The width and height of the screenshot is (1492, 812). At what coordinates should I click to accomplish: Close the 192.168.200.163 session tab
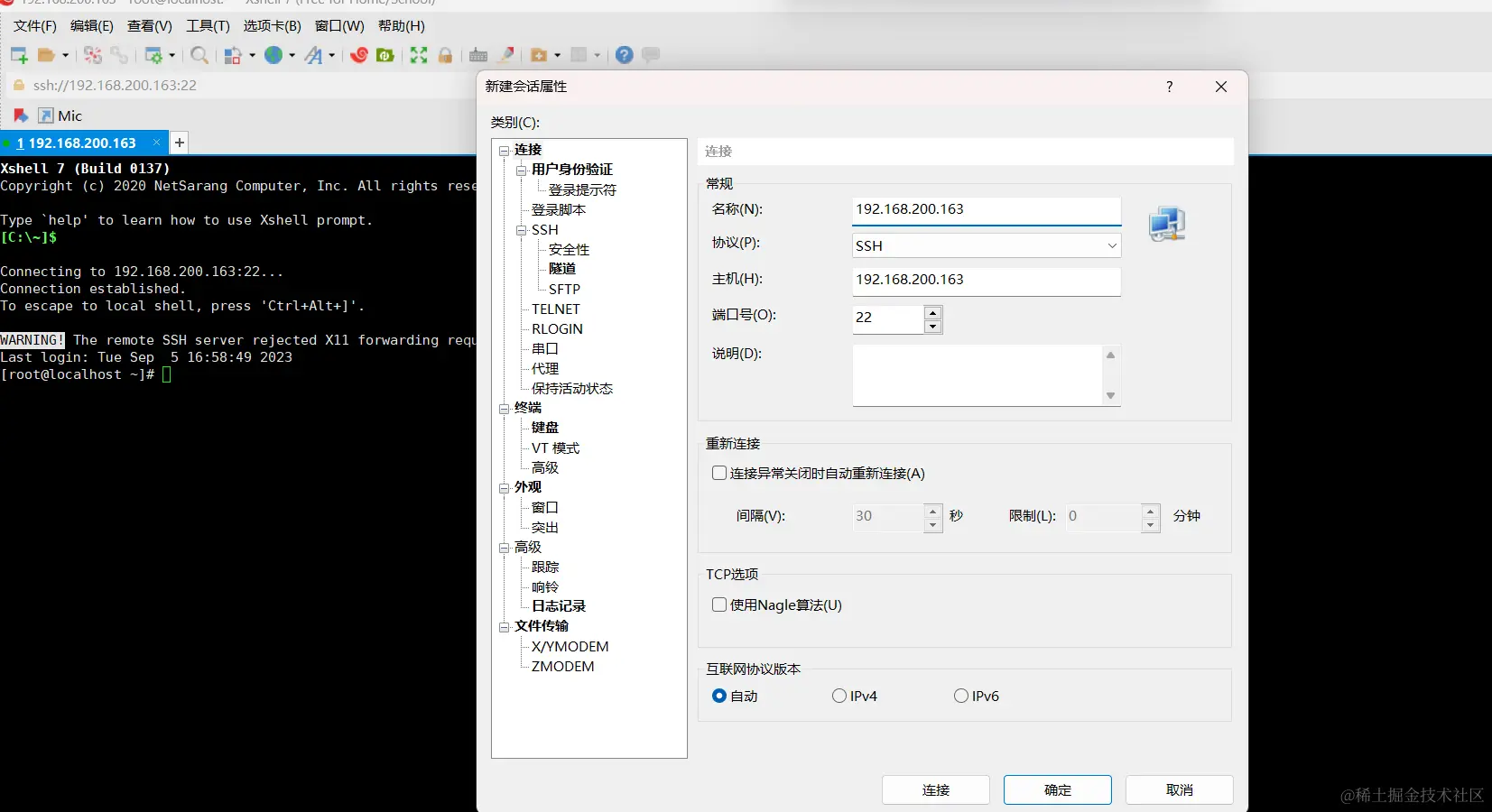coord(156,143)
